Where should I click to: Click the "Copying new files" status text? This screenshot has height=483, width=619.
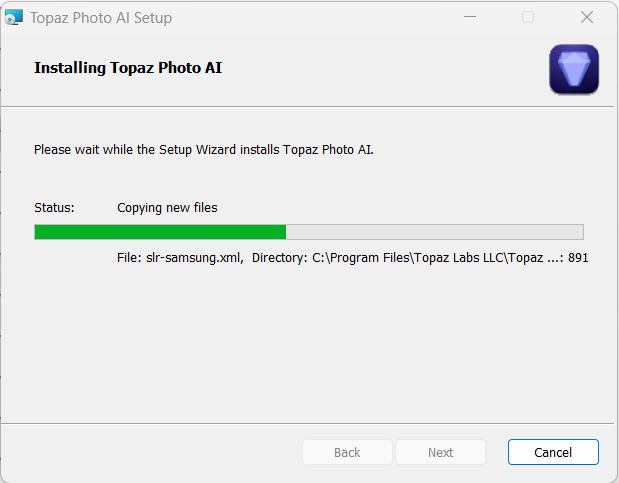(167, 208)
